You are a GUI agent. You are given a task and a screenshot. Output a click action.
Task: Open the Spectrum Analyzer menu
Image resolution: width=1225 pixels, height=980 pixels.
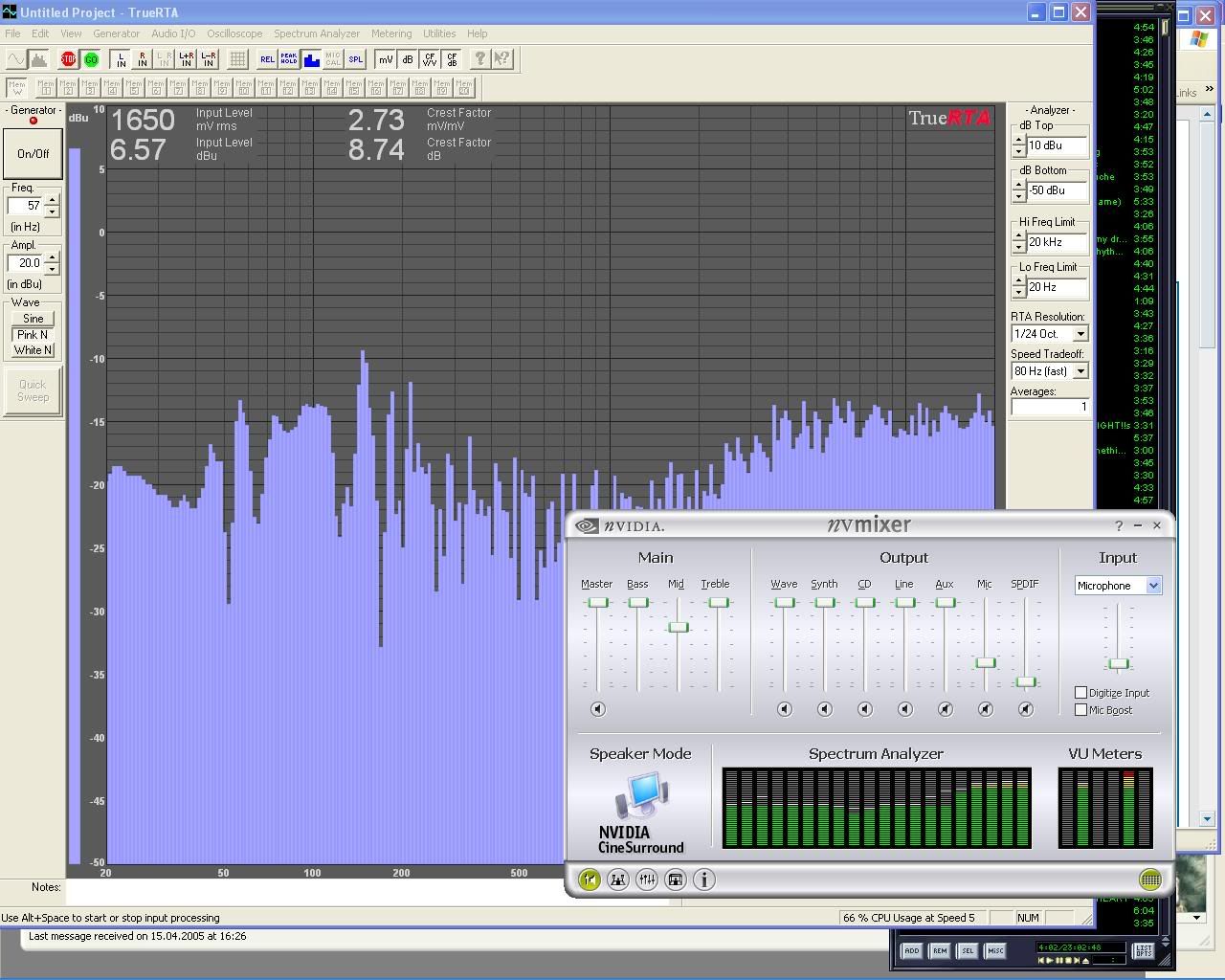(x=317, y=33)
